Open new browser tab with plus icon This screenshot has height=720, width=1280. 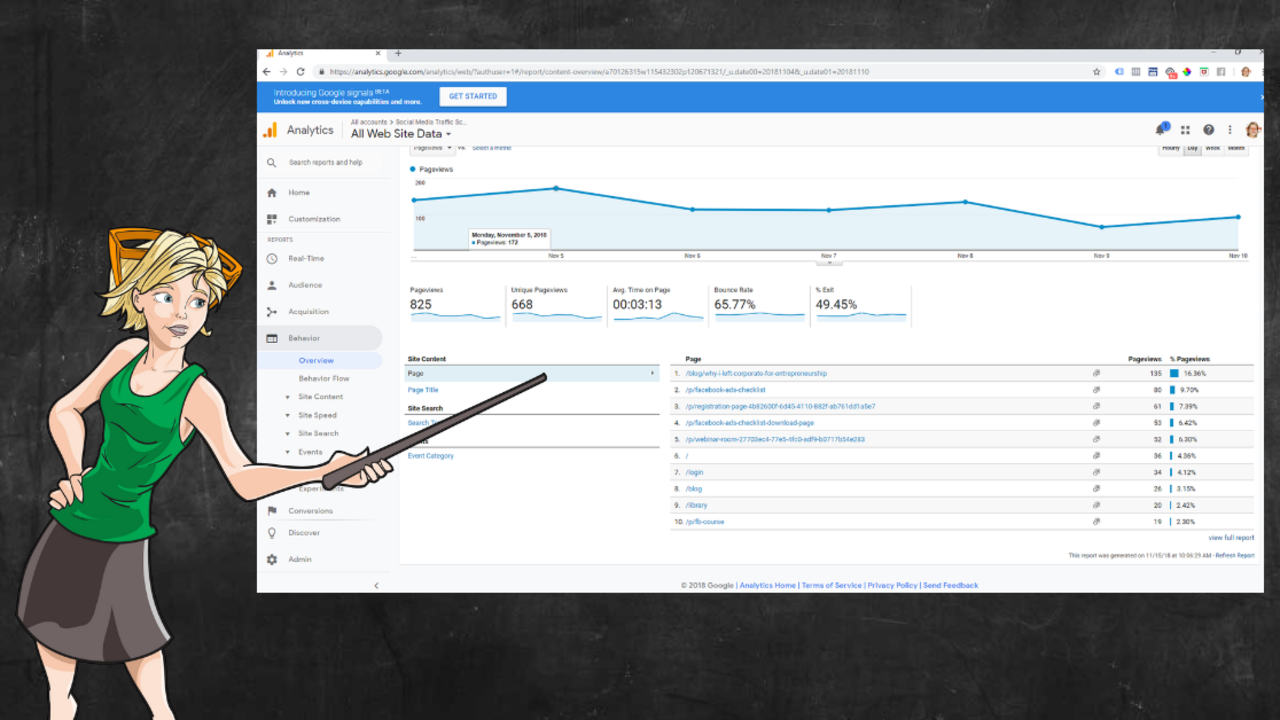(x=398, y=53)
